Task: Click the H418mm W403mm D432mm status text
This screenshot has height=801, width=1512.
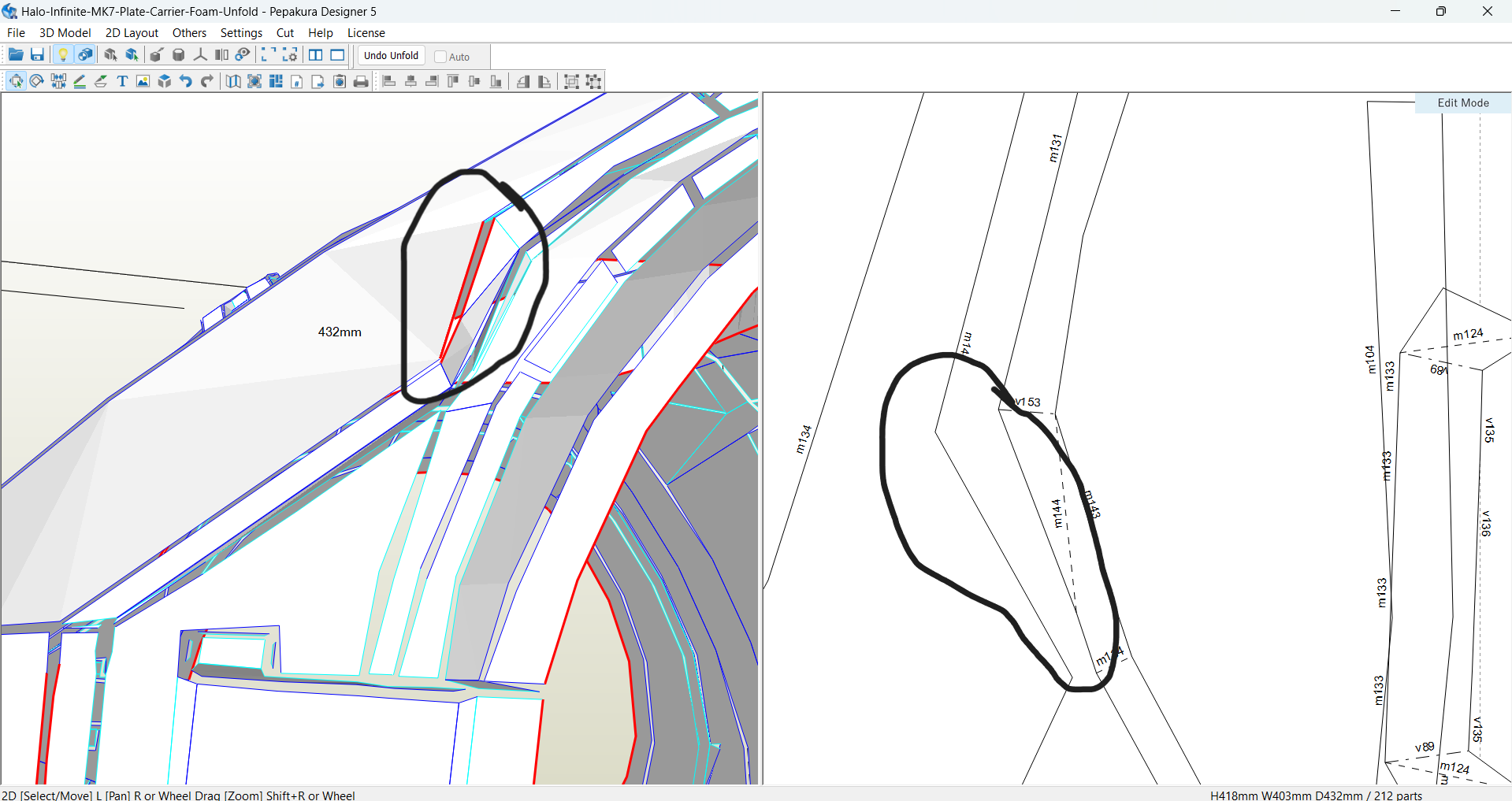Action: 1287,795
